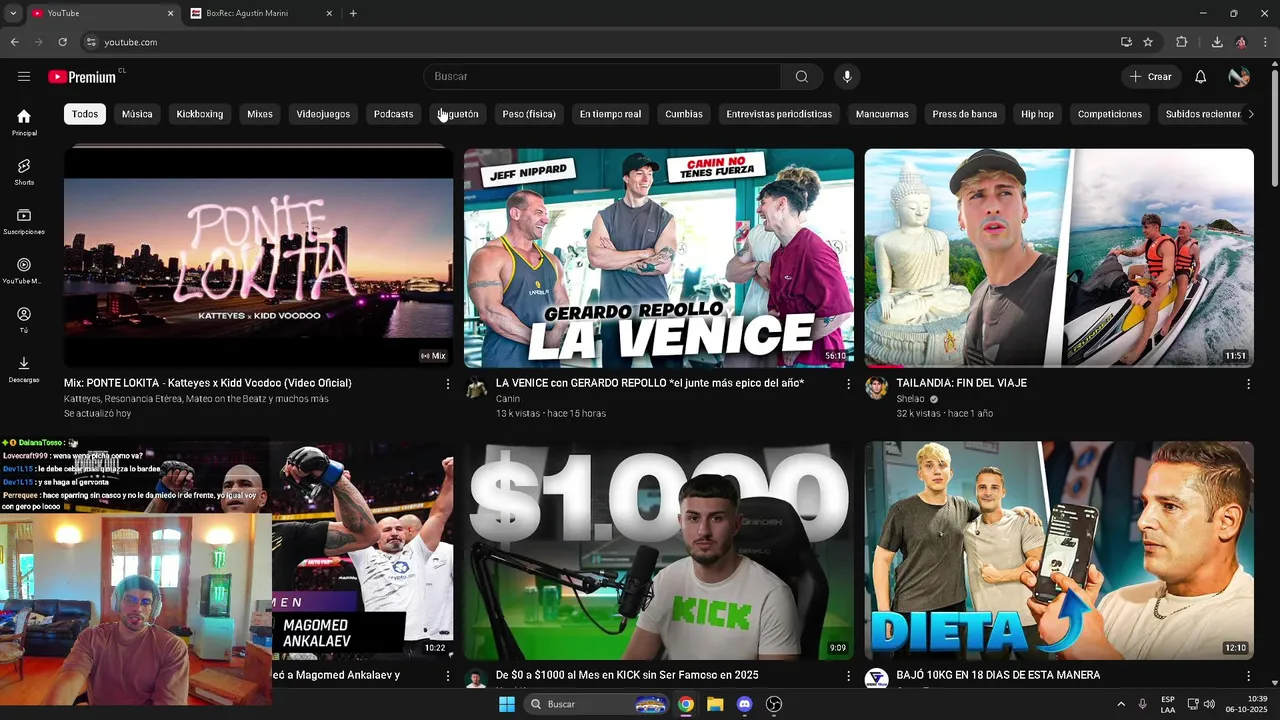
Task: Open Shelao channel name link
Action: (x=910, y=399)
